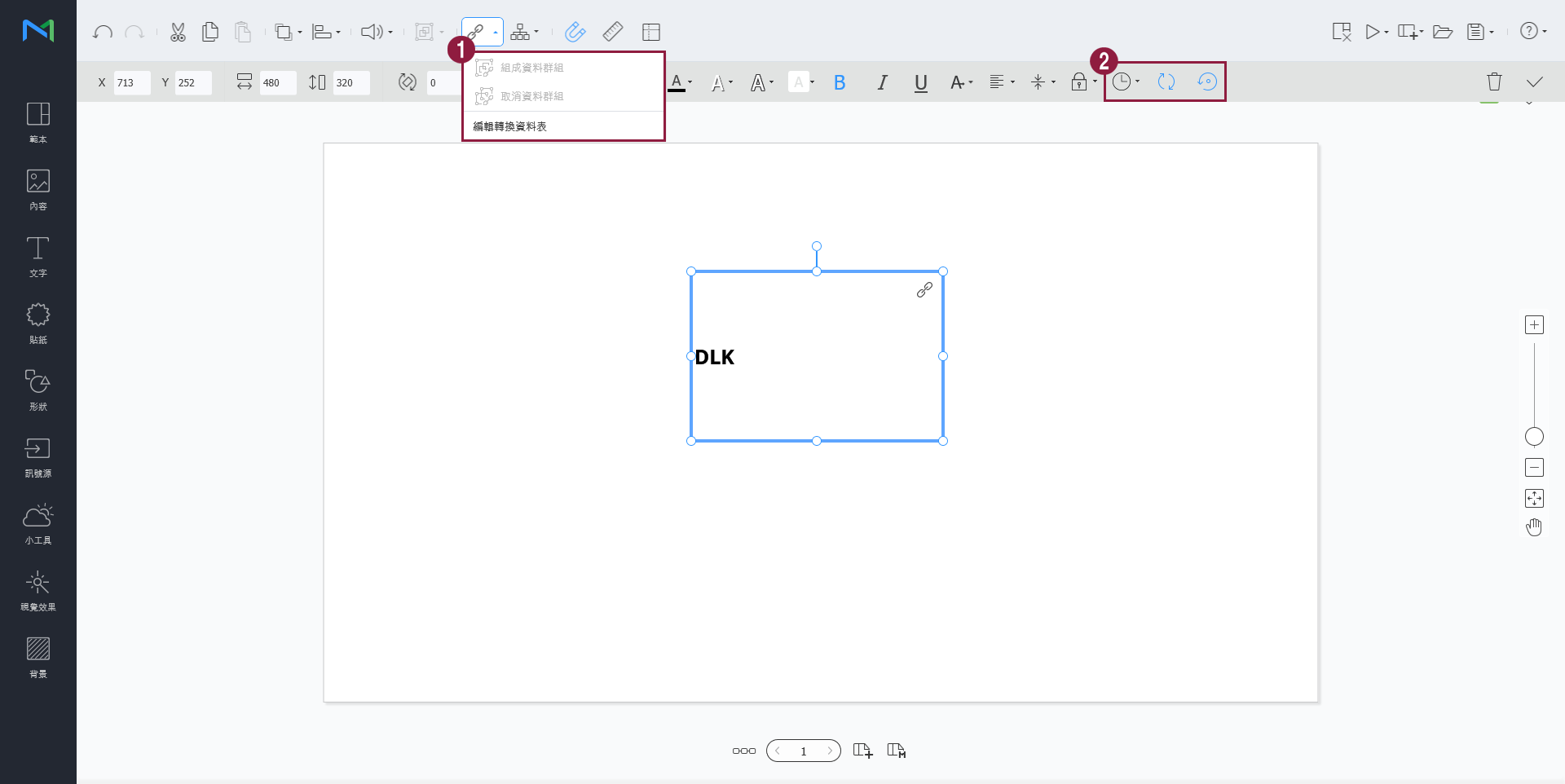Select the hand pan tool

click(1534, 527)
